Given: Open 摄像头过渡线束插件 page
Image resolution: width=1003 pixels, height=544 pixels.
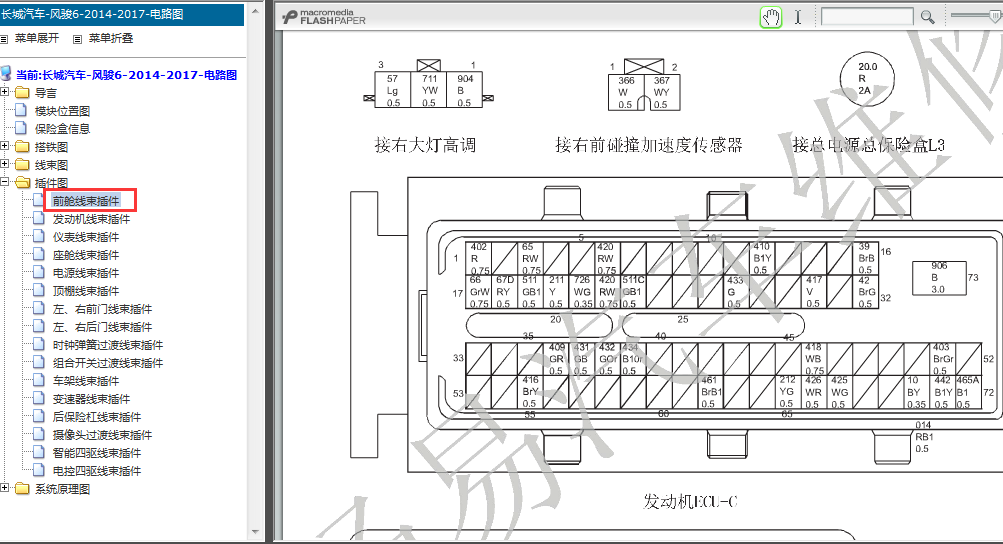Looking at the screenshot, I should point(102,435).
